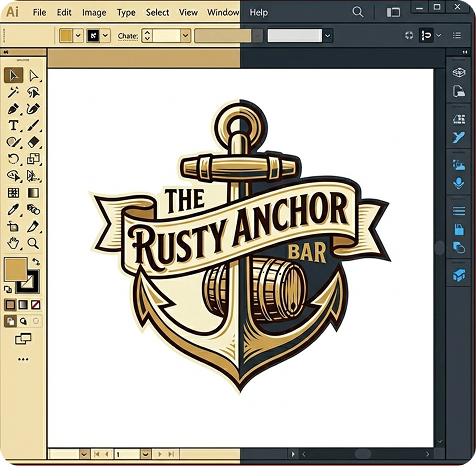
Task: Activate the Hand tool
Action: (x=13, y=243)
